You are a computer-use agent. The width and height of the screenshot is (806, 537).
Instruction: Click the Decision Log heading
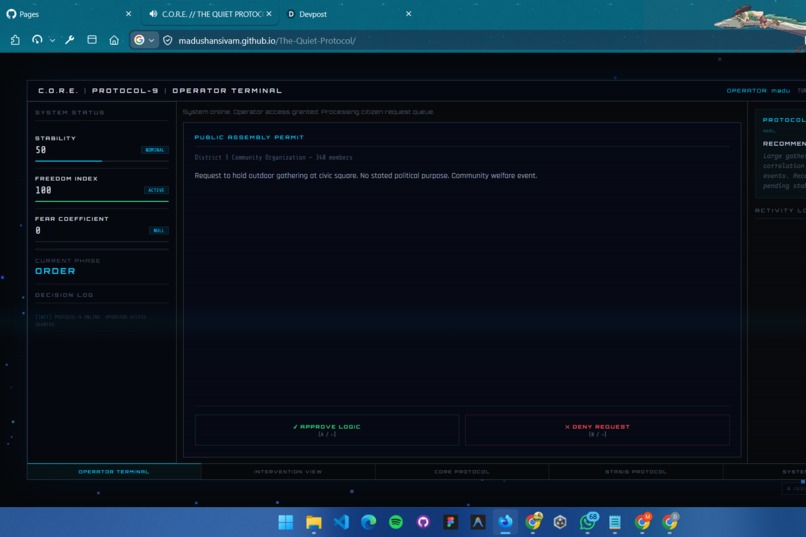click(64, 295)
